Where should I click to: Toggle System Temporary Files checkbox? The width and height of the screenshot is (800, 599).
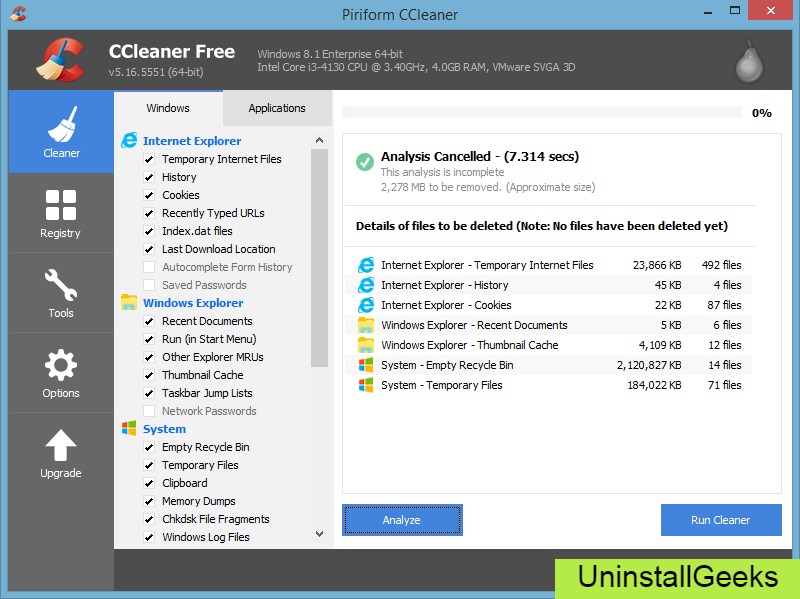(149, 465)
